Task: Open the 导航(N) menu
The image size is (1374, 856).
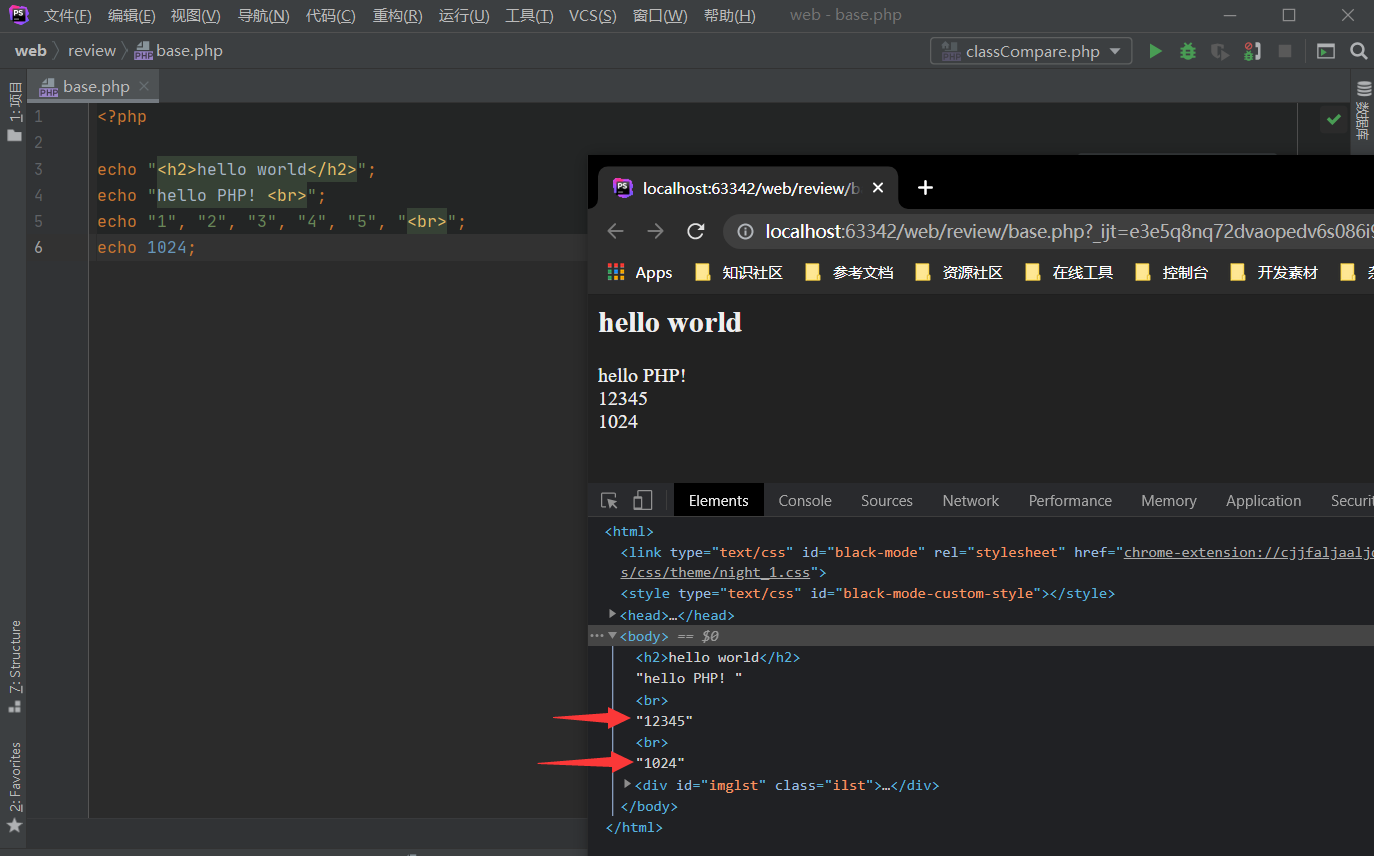Action: click(x=263, y=16)
